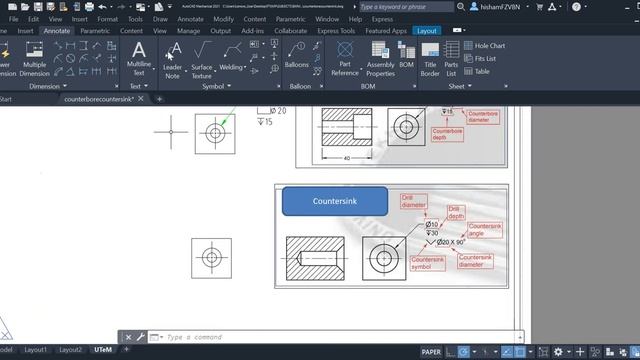Open the Modify menu
This screenshot has width=640, height=360.
pos(223,19)
